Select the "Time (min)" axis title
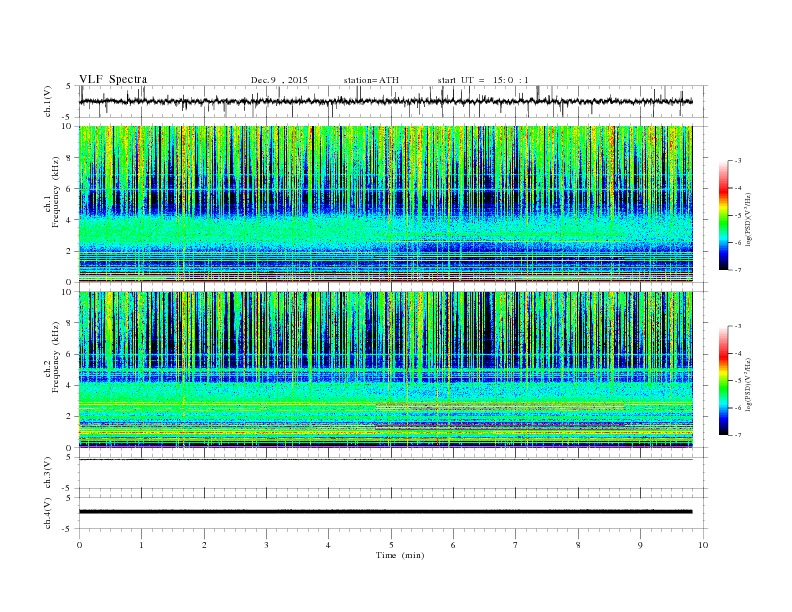 [400, 555]
